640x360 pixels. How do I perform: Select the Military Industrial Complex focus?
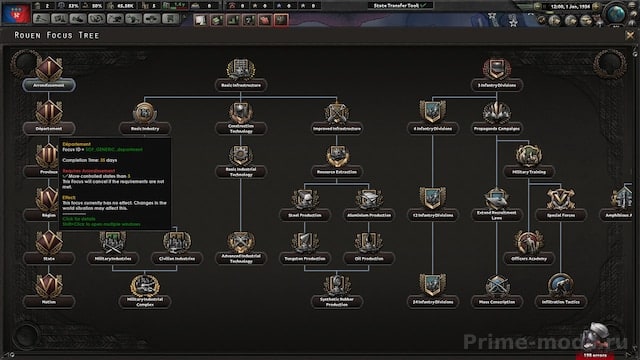pyautogui.click(x=145, y=291)
